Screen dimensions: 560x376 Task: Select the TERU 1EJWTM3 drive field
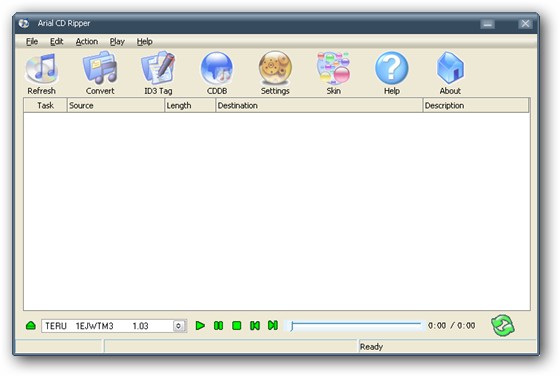coord(114,326)
